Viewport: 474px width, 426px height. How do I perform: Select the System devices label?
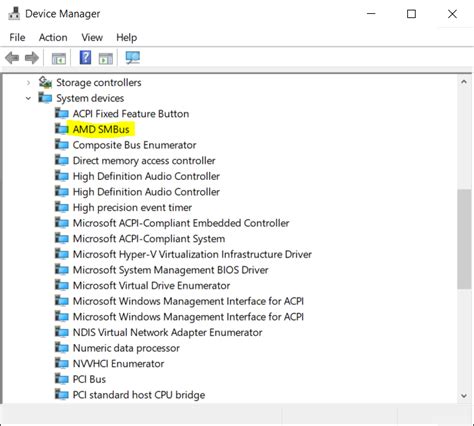[90, 98]
